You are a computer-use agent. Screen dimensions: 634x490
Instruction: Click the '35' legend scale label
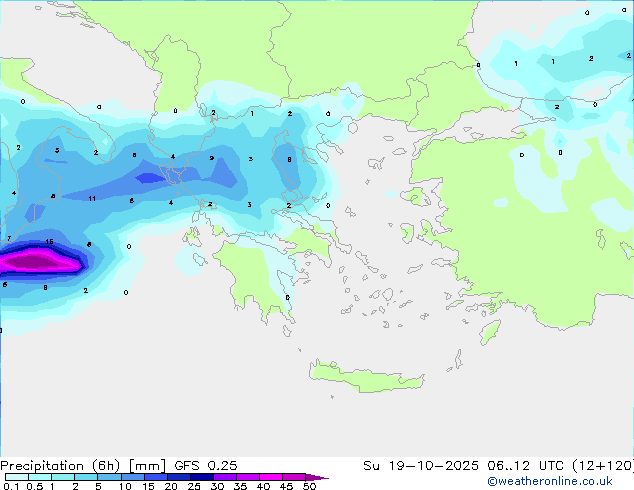click(240, 486)
